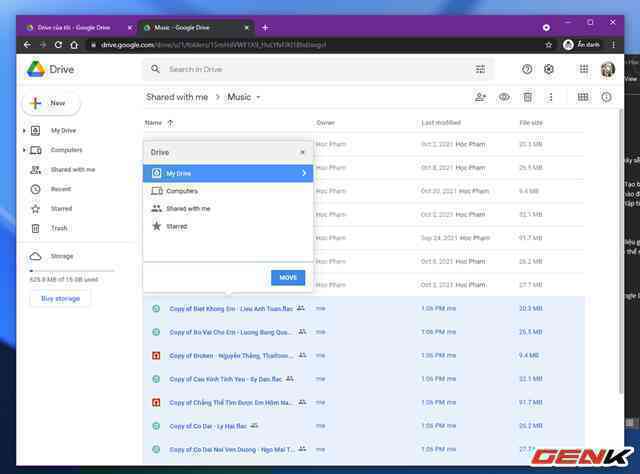
Task: Open Starred in the sidebar
Action: [x=61, y=209]
